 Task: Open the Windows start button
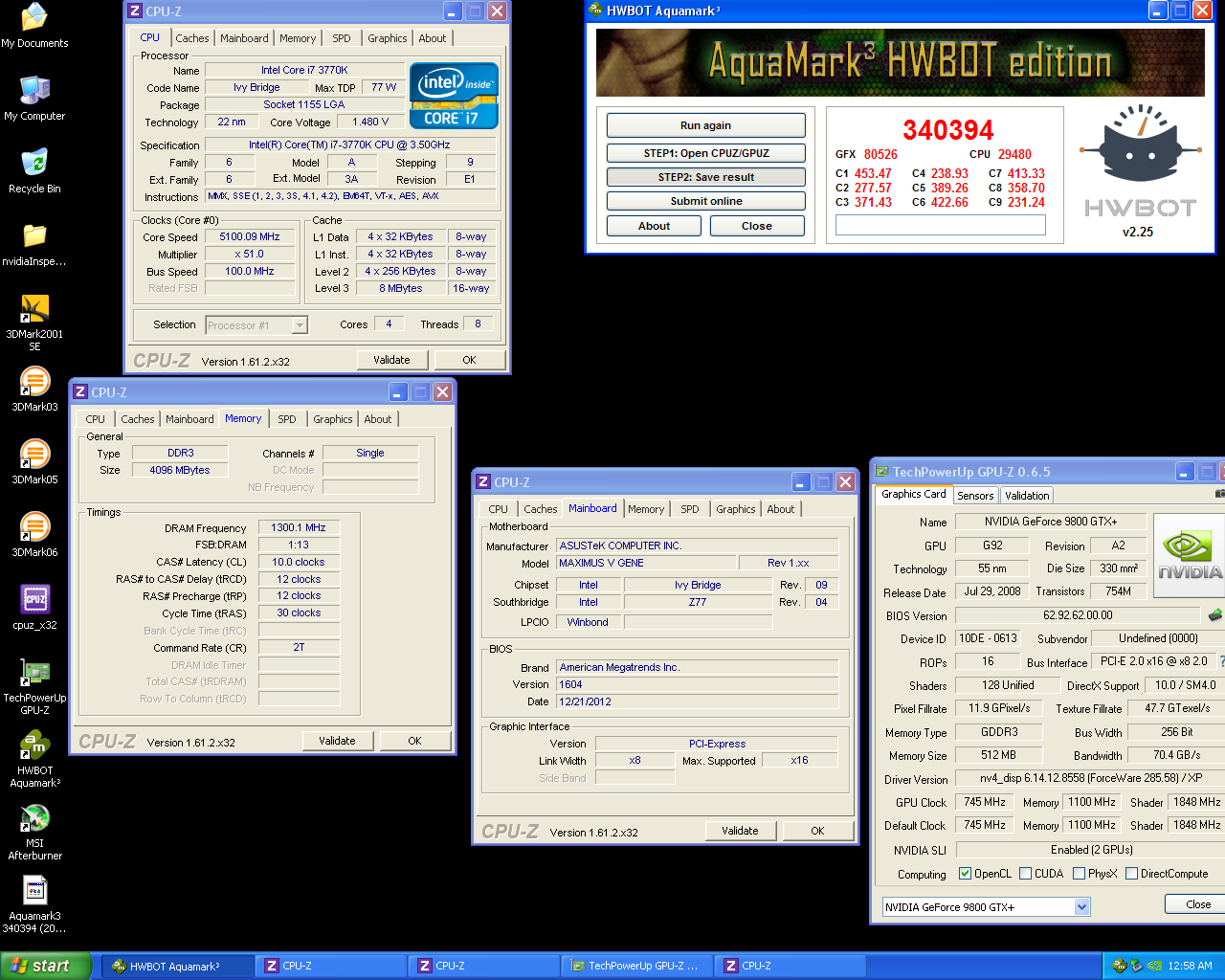[46, 966]
